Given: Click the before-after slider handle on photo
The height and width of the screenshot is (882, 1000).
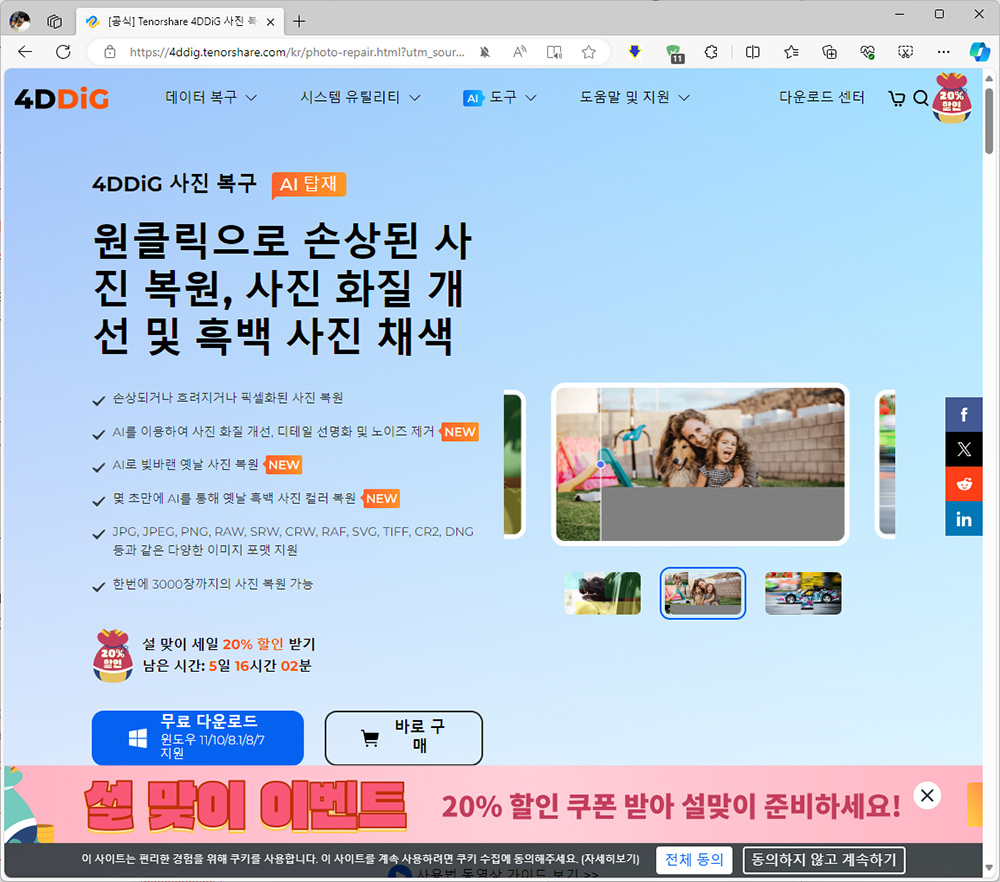Looking at the screenshot, I should pyautogui.click(x=601, y=464).
